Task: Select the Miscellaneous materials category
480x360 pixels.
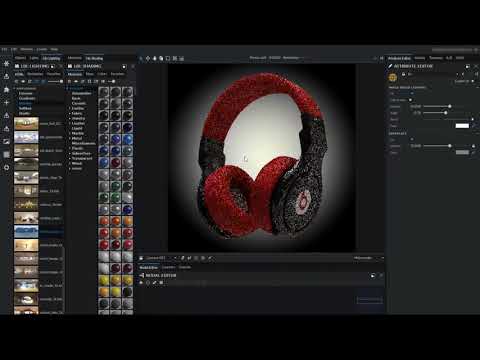Action: (83, 143)
